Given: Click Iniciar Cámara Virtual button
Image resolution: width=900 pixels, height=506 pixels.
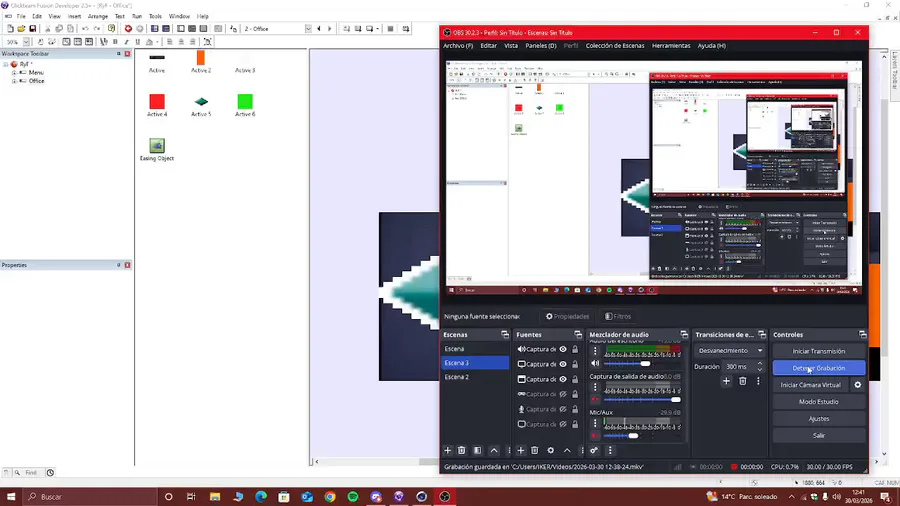Looking at the screenshot, I should click(x=810, y=385).
